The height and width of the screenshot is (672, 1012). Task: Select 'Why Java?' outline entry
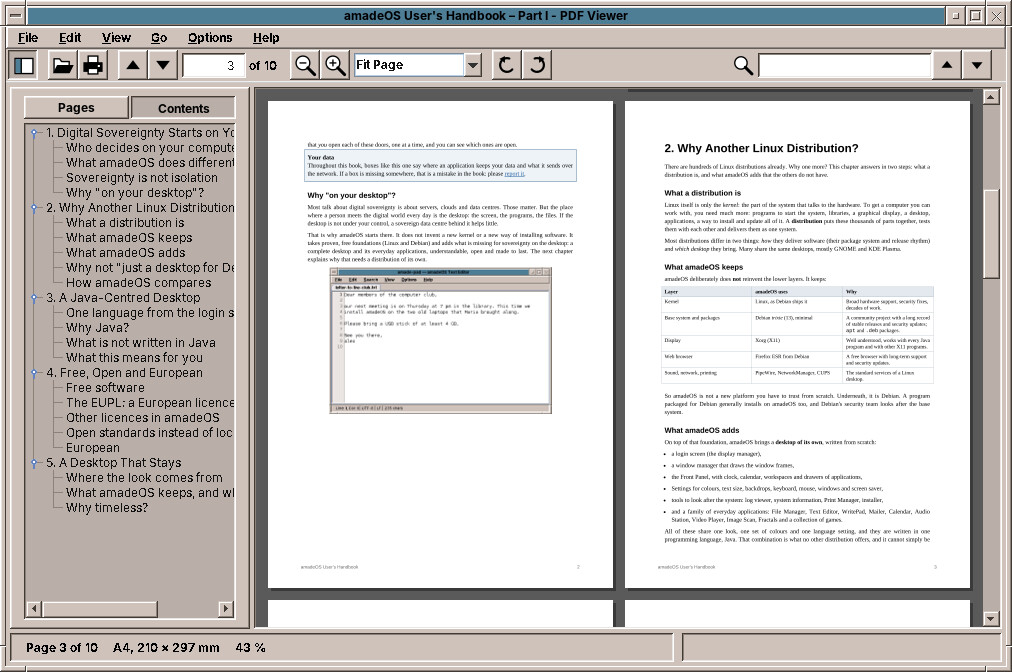coord(97,327)
